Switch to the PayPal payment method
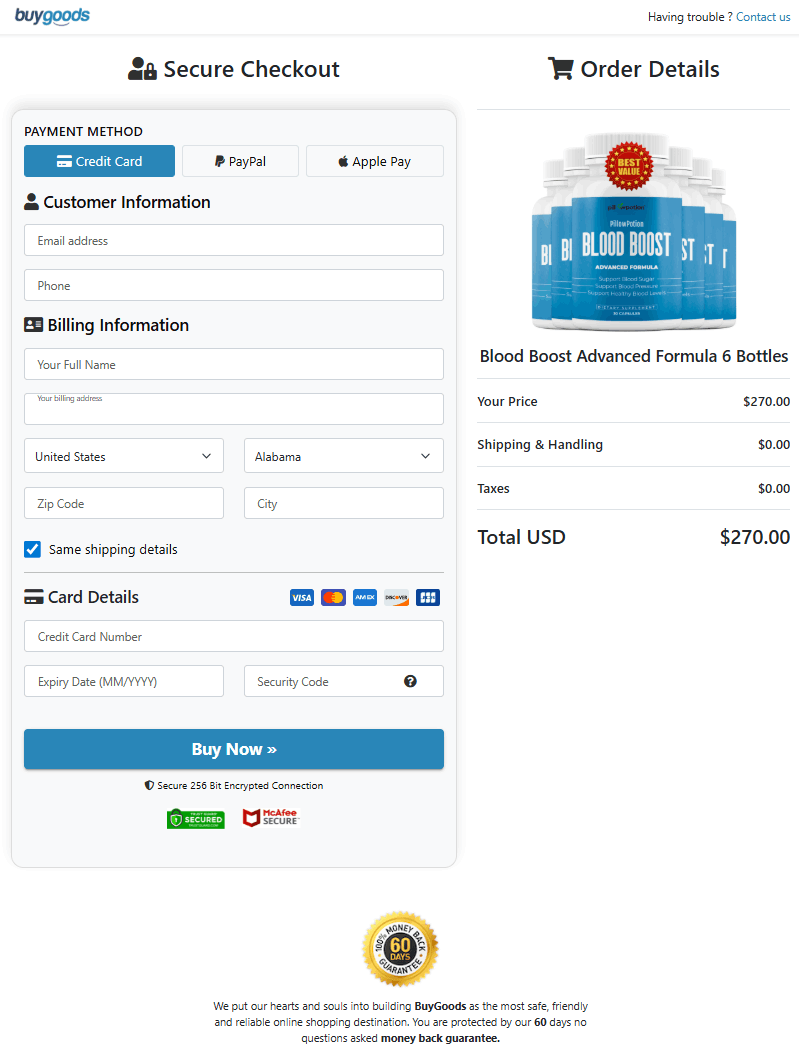The width and height of the screenshot is (799, 1052). tap(240, 161)
